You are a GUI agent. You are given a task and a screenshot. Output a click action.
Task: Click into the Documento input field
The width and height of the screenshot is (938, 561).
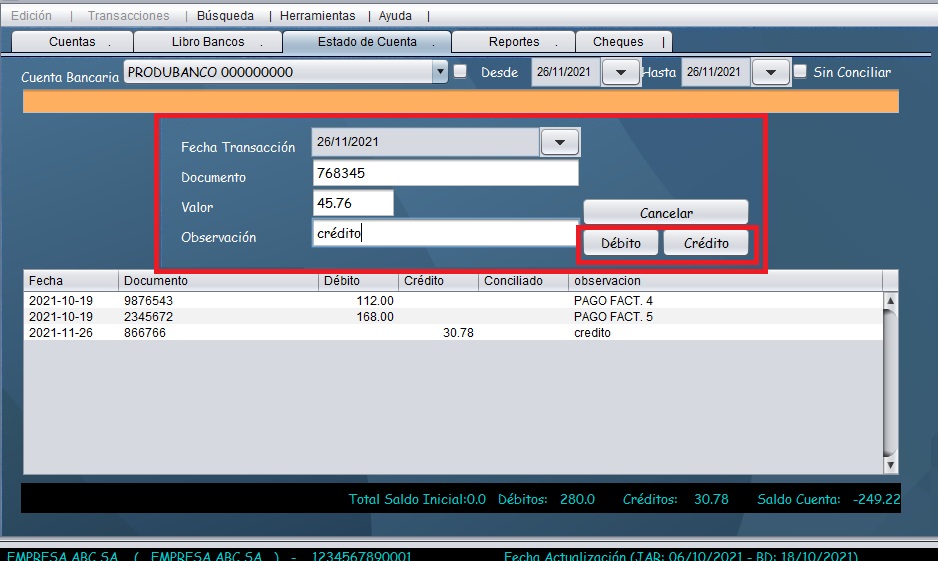(445, 173)
